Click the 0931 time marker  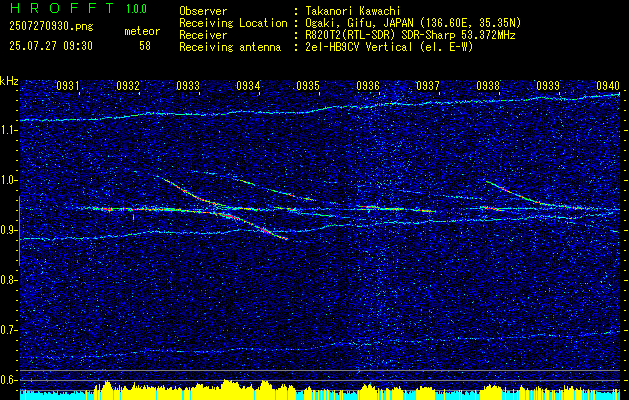tap(67, 85)
